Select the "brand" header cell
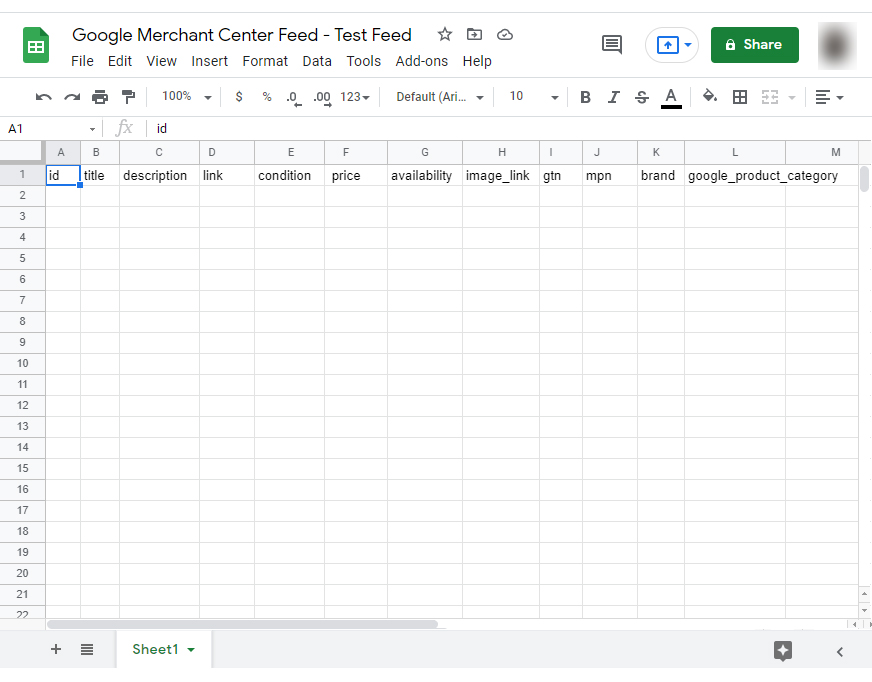 pyautogui.click(x=661, y=175)
